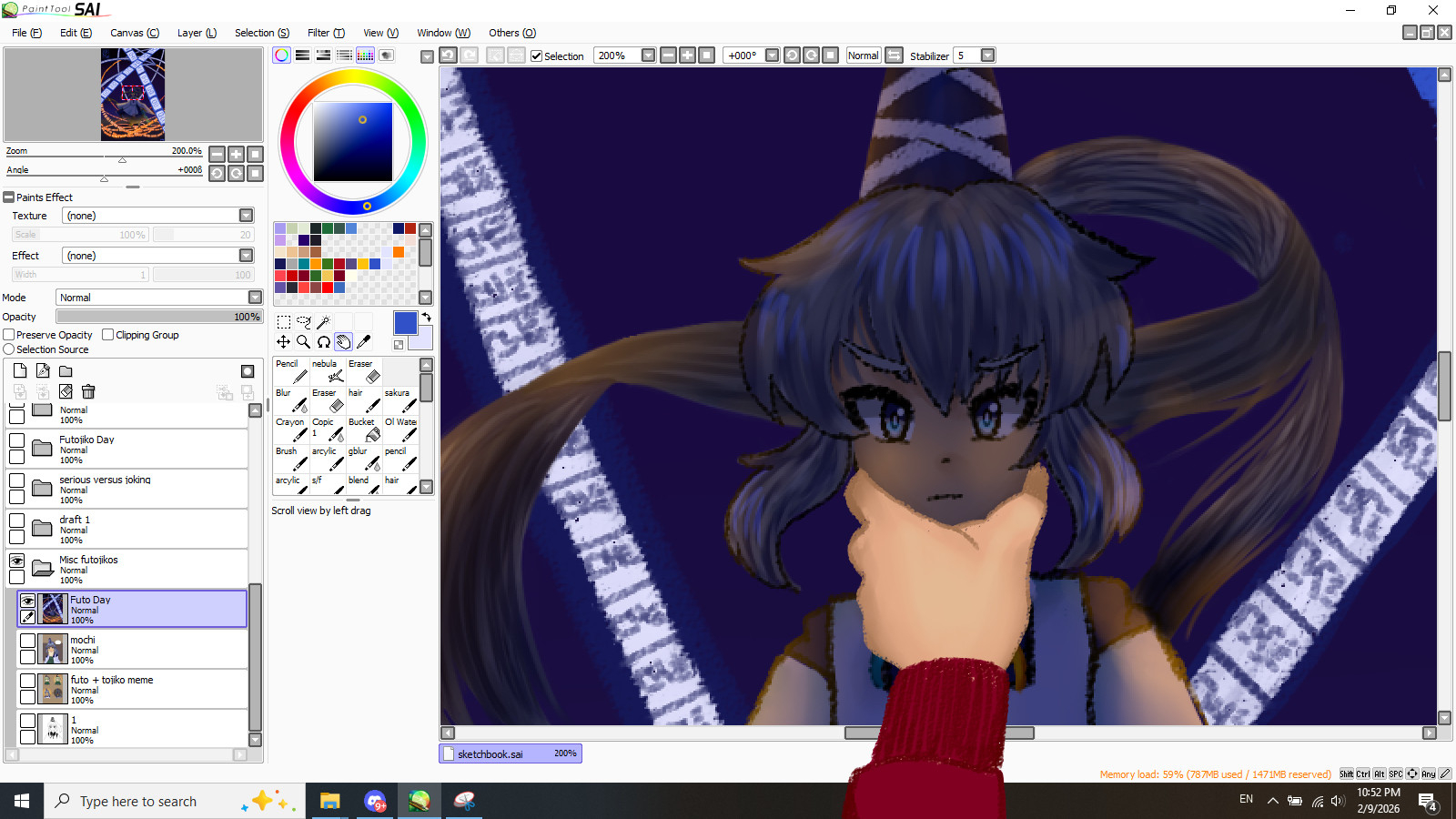Delete layer with the trash icon
The height and width of the screenshot is (819, 1456).
point(88,391)
